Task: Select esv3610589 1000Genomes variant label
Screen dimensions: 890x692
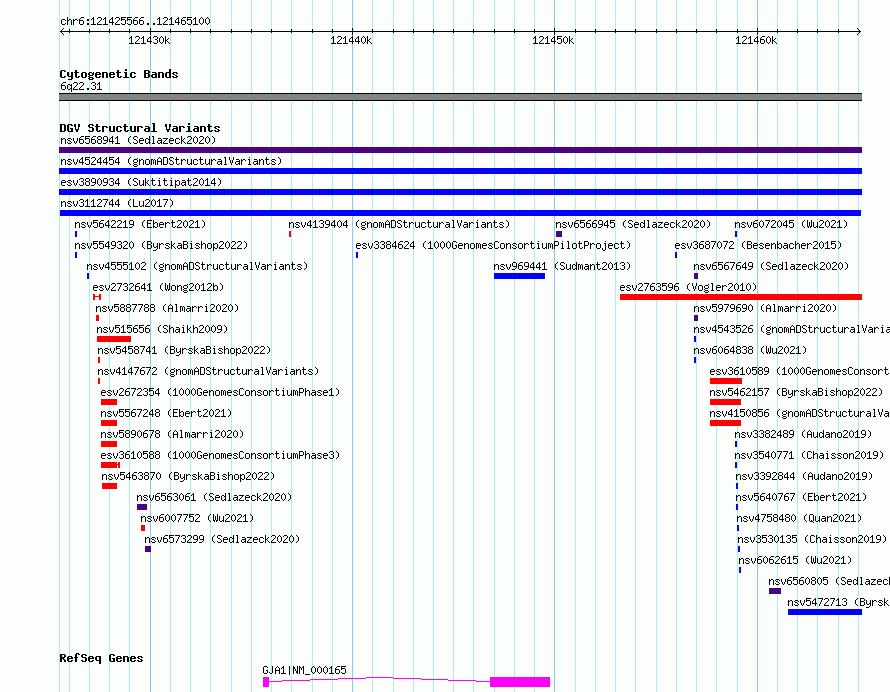Action: point(799,371)
